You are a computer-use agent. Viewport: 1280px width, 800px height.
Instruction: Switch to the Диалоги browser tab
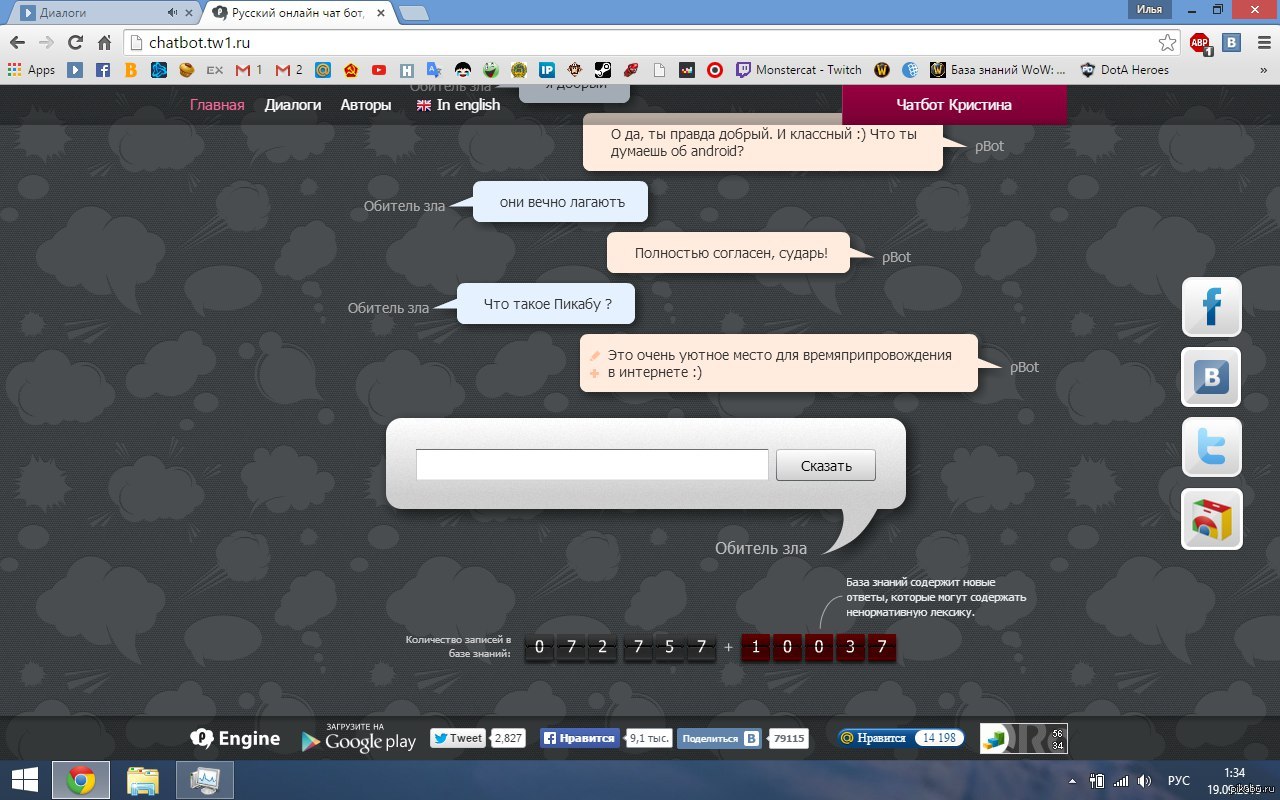(x=100, y=13)
